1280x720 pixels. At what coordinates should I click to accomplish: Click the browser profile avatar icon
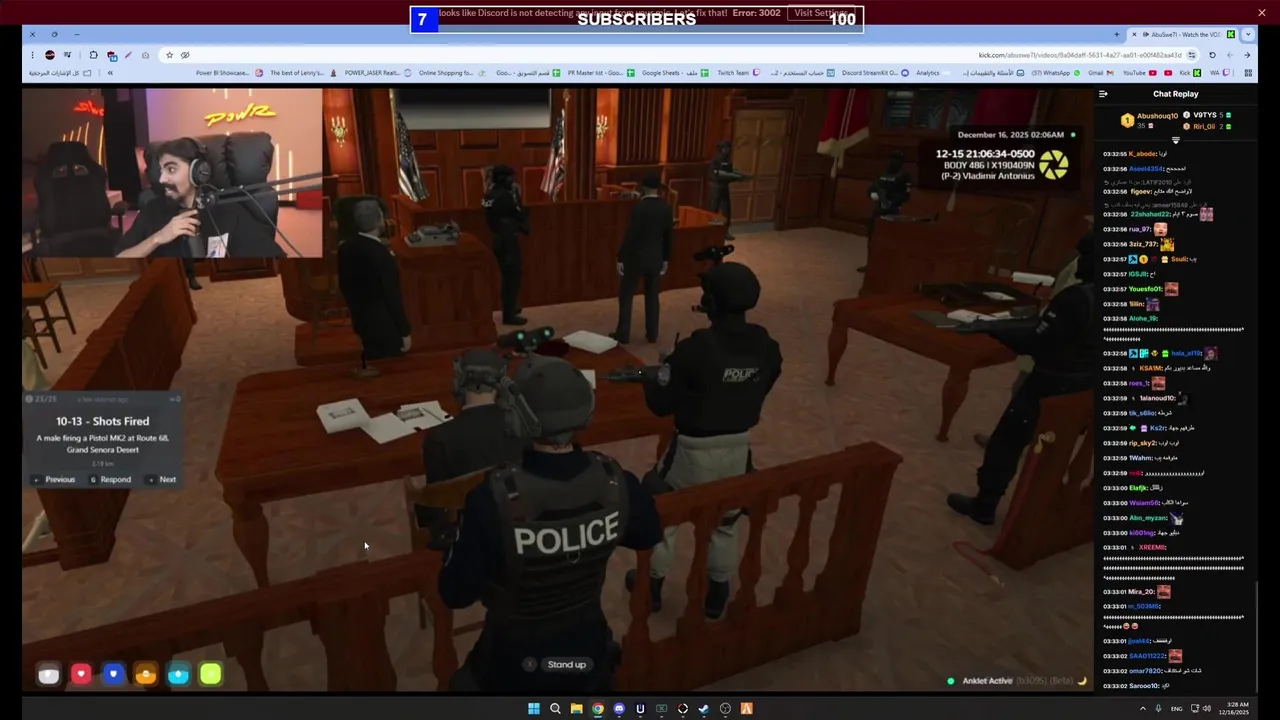49,55
